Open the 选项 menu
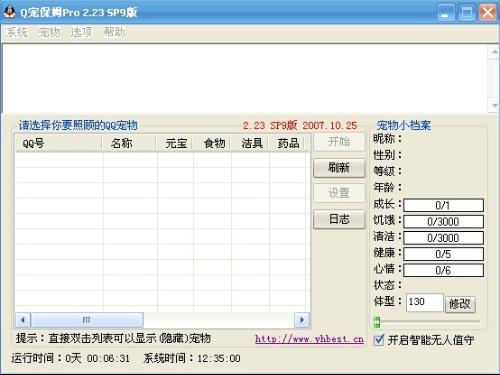The height and width of the screenshot is (375, 500). 81,32
